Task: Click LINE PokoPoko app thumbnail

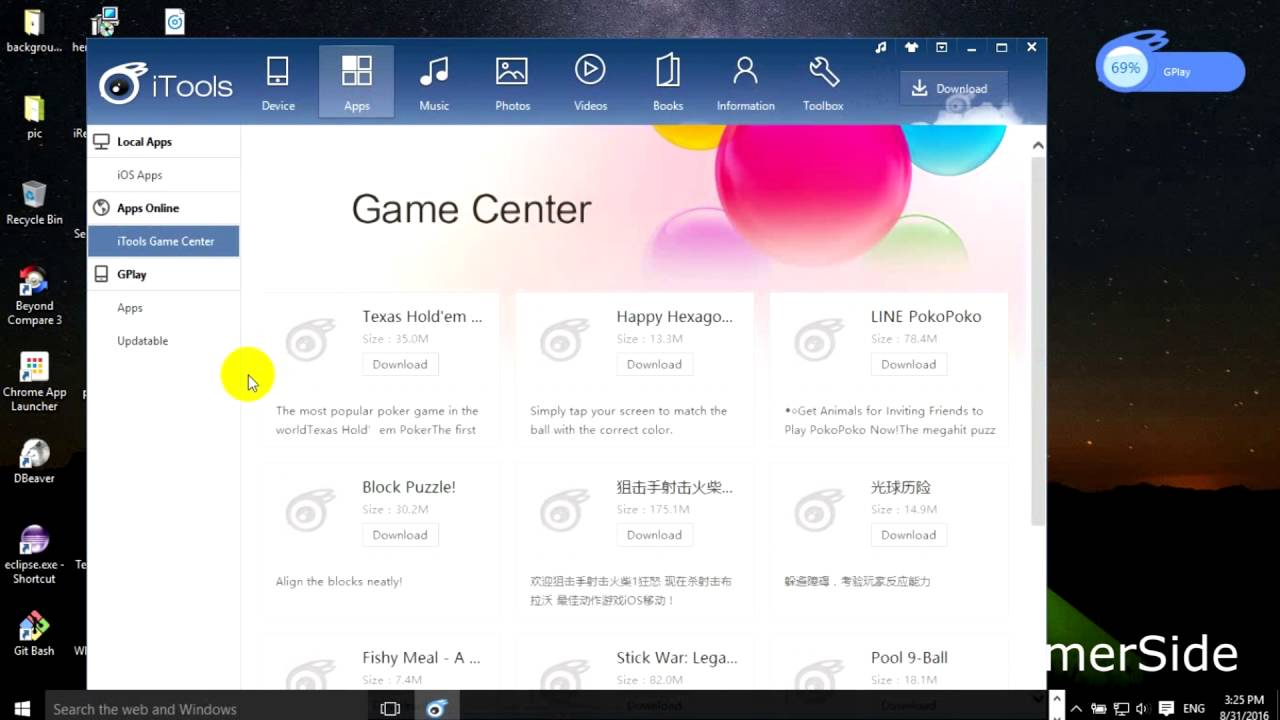Action: point(819,342)
